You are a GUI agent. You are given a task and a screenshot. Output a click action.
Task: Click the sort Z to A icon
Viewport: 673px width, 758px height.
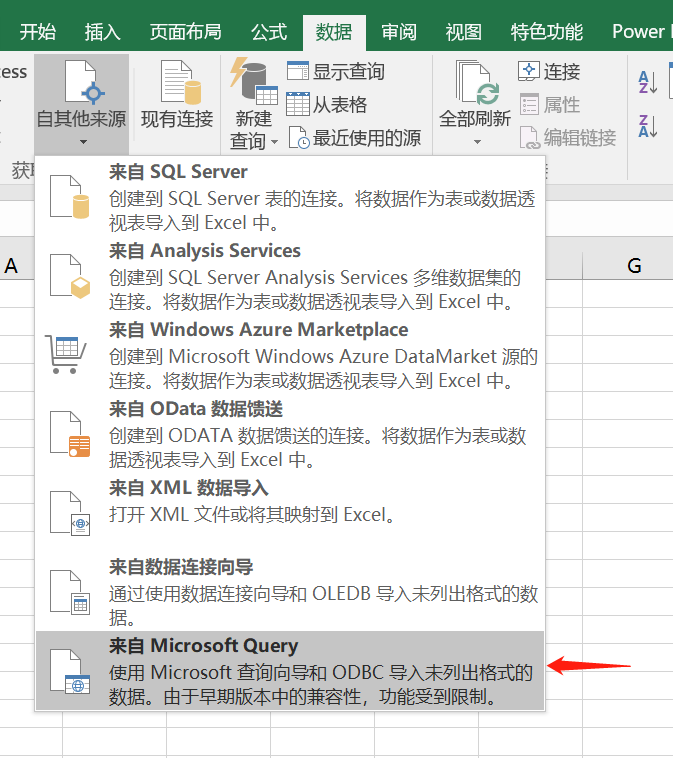(x=648, y=127)
